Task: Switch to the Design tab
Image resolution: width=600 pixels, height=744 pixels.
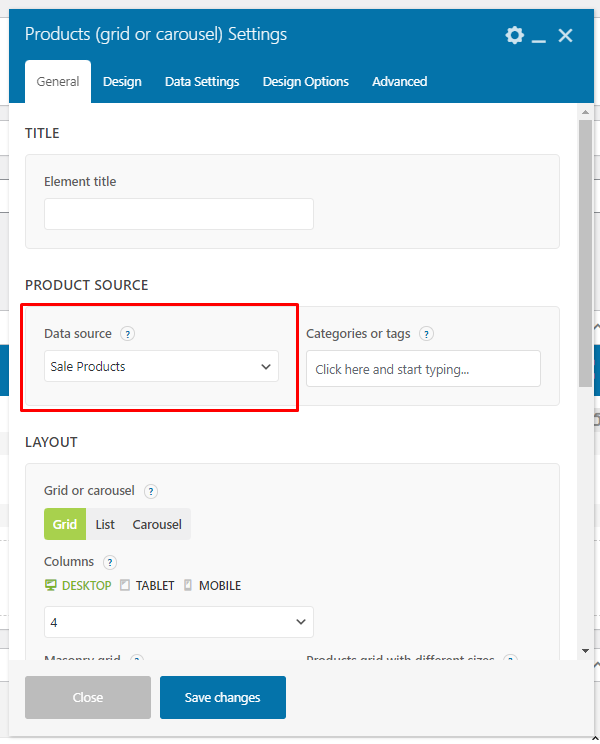Action: click(x=122, y=82)
